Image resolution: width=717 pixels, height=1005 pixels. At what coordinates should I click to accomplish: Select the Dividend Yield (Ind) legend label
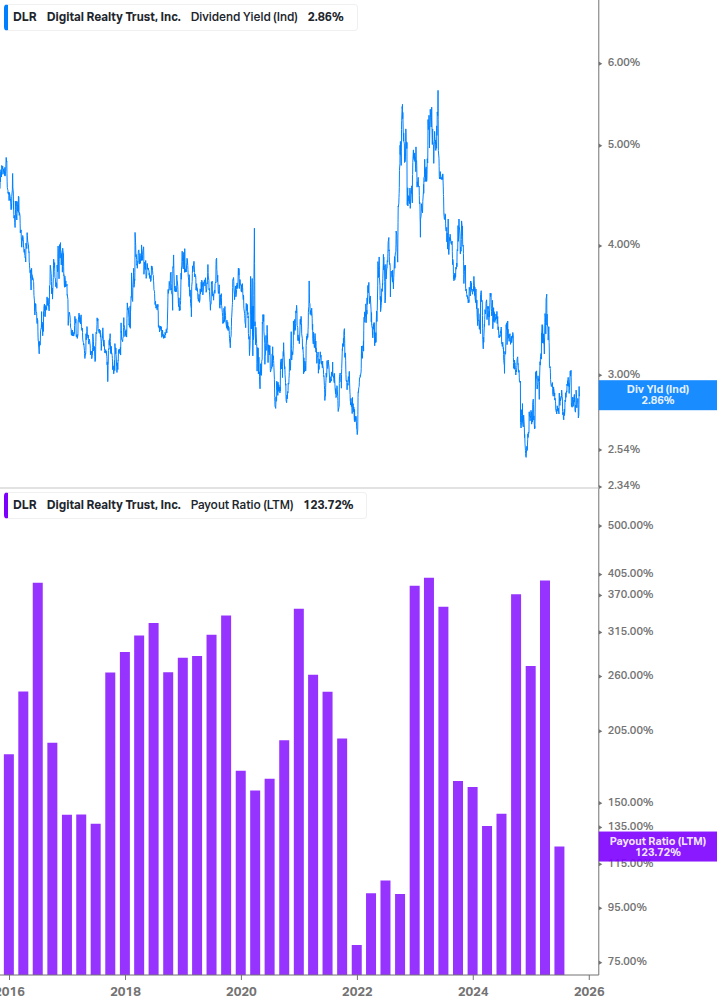point(244,17)
